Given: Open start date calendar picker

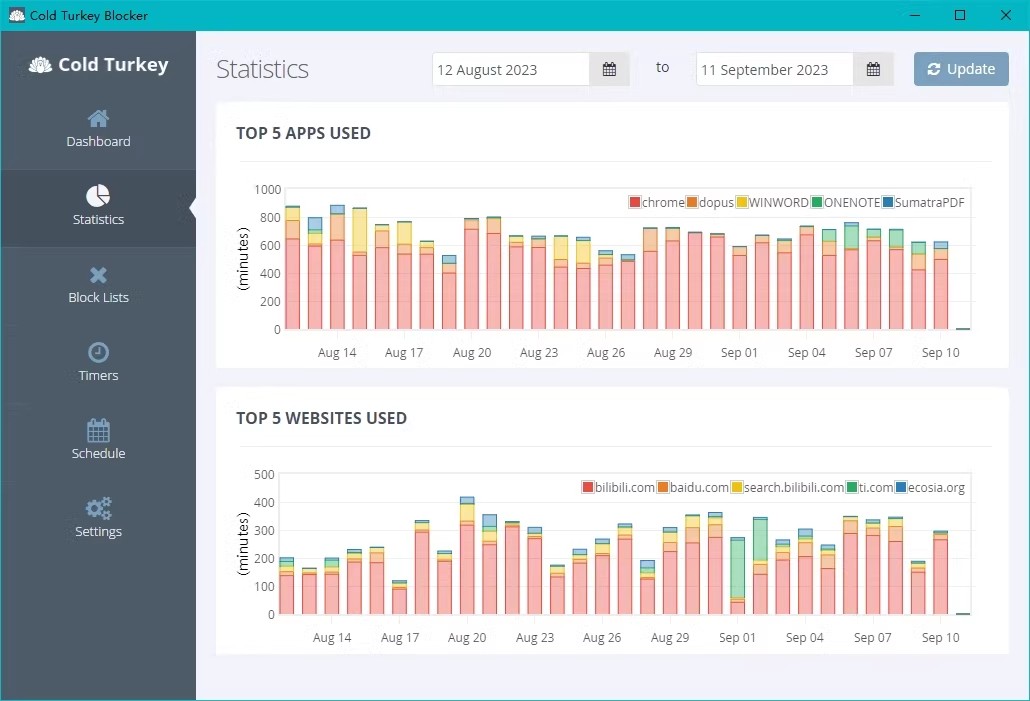Looking at the screenshot, I should click(x=609, y=69).
